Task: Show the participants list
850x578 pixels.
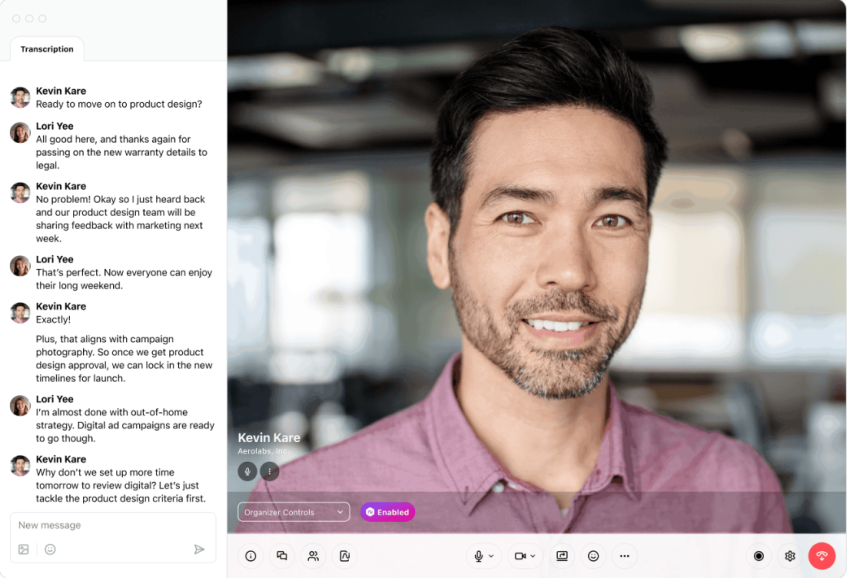Action: [x=313, y=556]
